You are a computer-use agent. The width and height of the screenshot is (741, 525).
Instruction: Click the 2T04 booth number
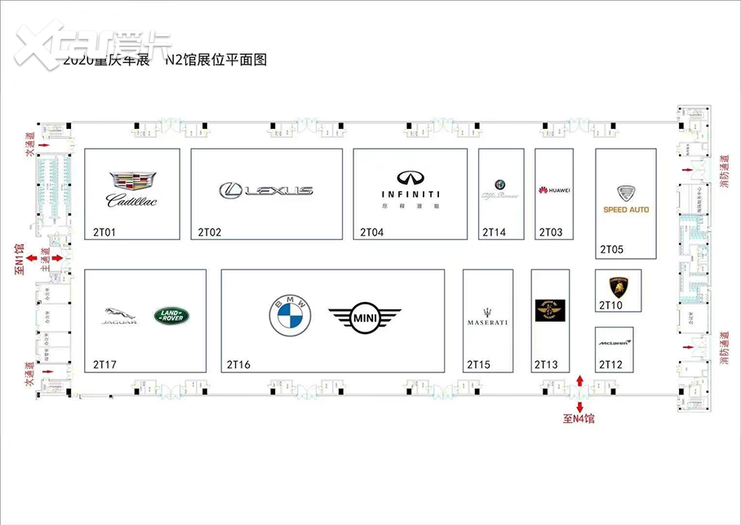click(372, 232)
